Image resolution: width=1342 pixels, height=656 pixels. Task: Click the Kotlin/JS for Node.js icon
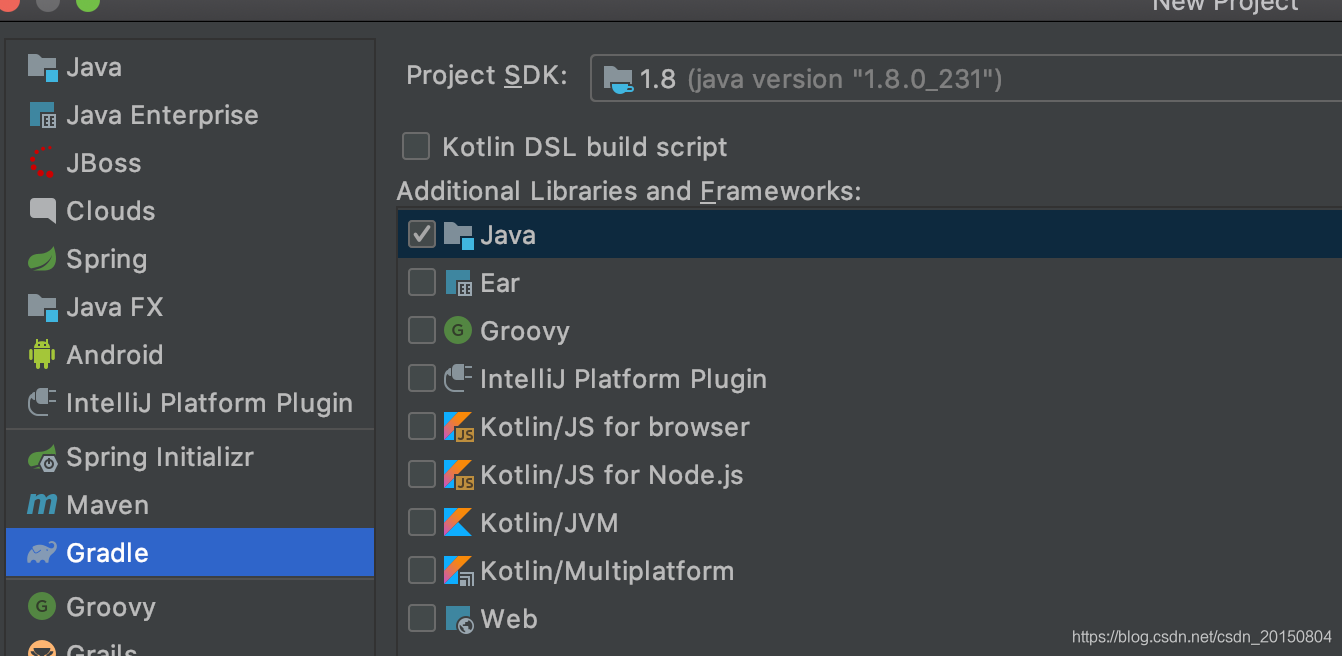(458, 475)
